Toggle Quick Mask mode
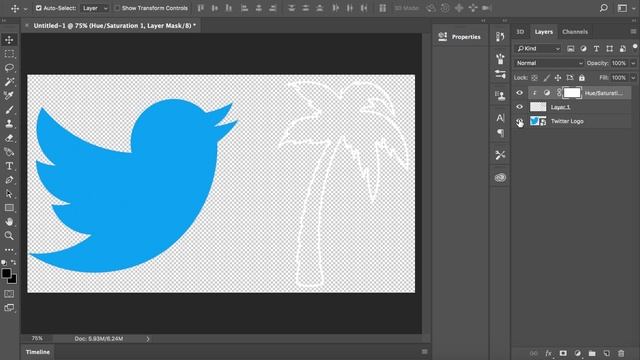This screenshot has height=360, width=640. pyautogui.click(x=9, y=294)
